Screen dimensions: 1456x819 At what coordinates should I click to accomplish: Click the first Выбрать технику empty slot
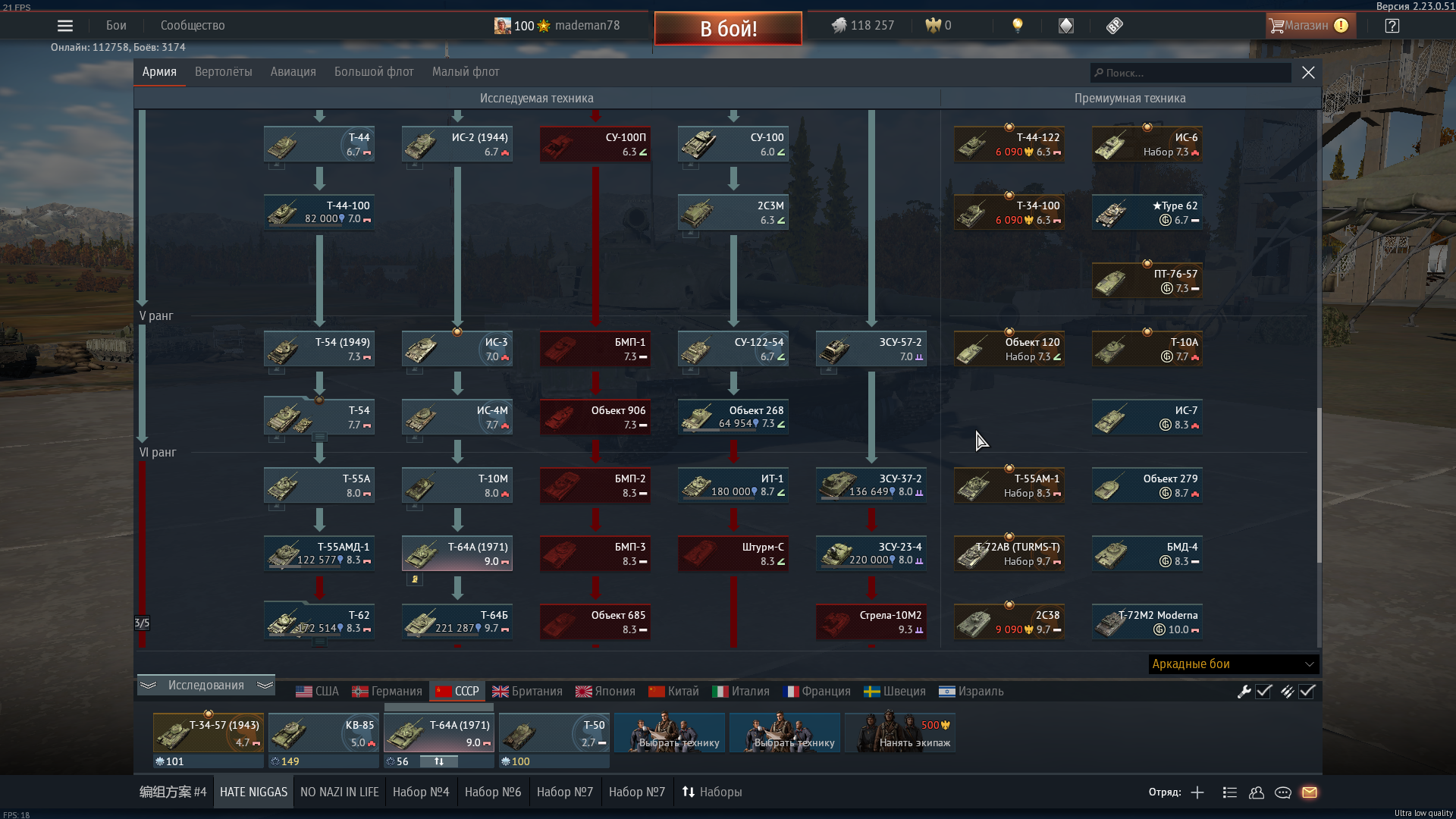tap(670, 733)
